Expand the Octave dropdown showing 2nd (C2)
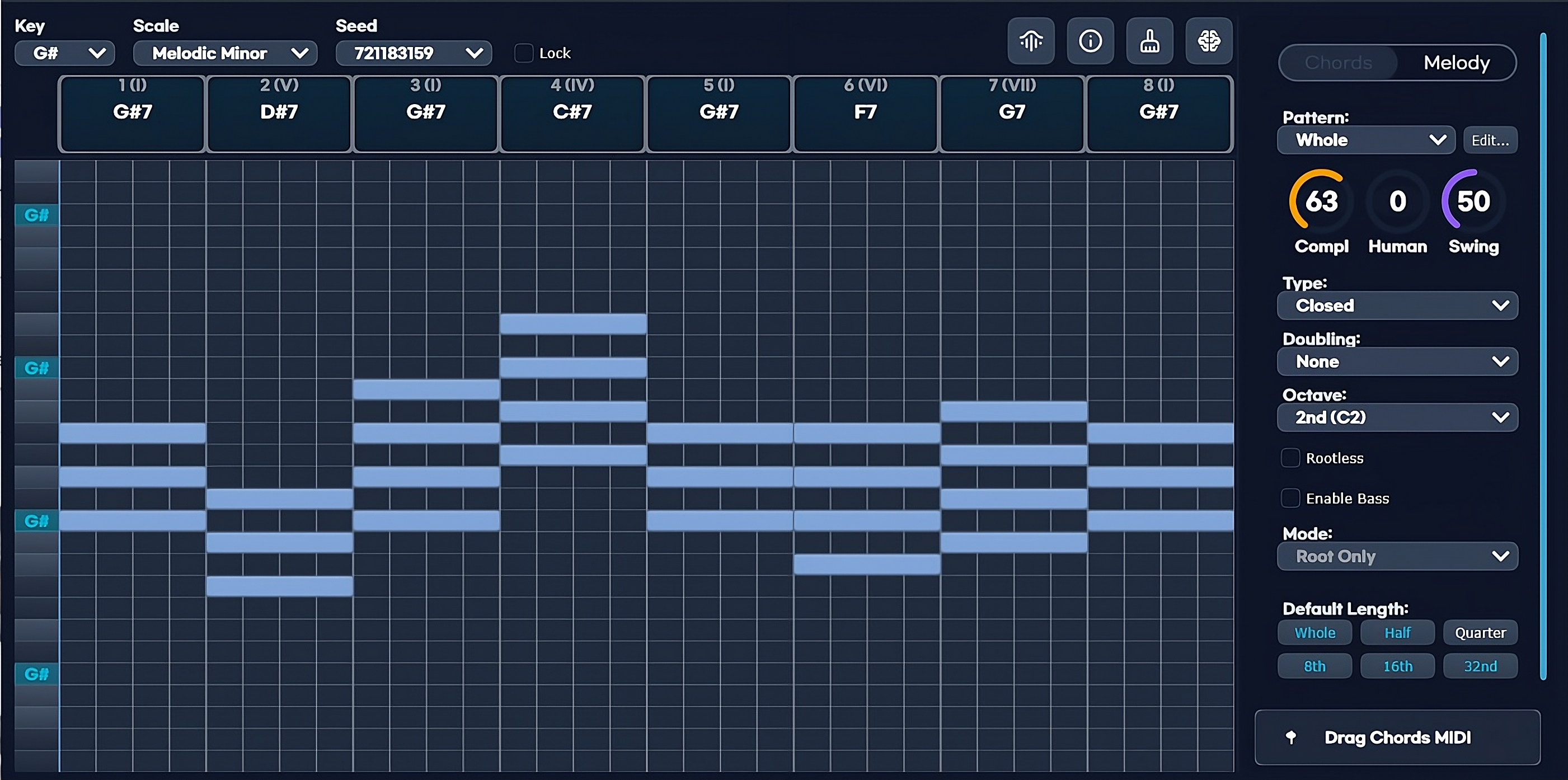This screenshot has width=1568, height=780. (x=1397, y=417)
